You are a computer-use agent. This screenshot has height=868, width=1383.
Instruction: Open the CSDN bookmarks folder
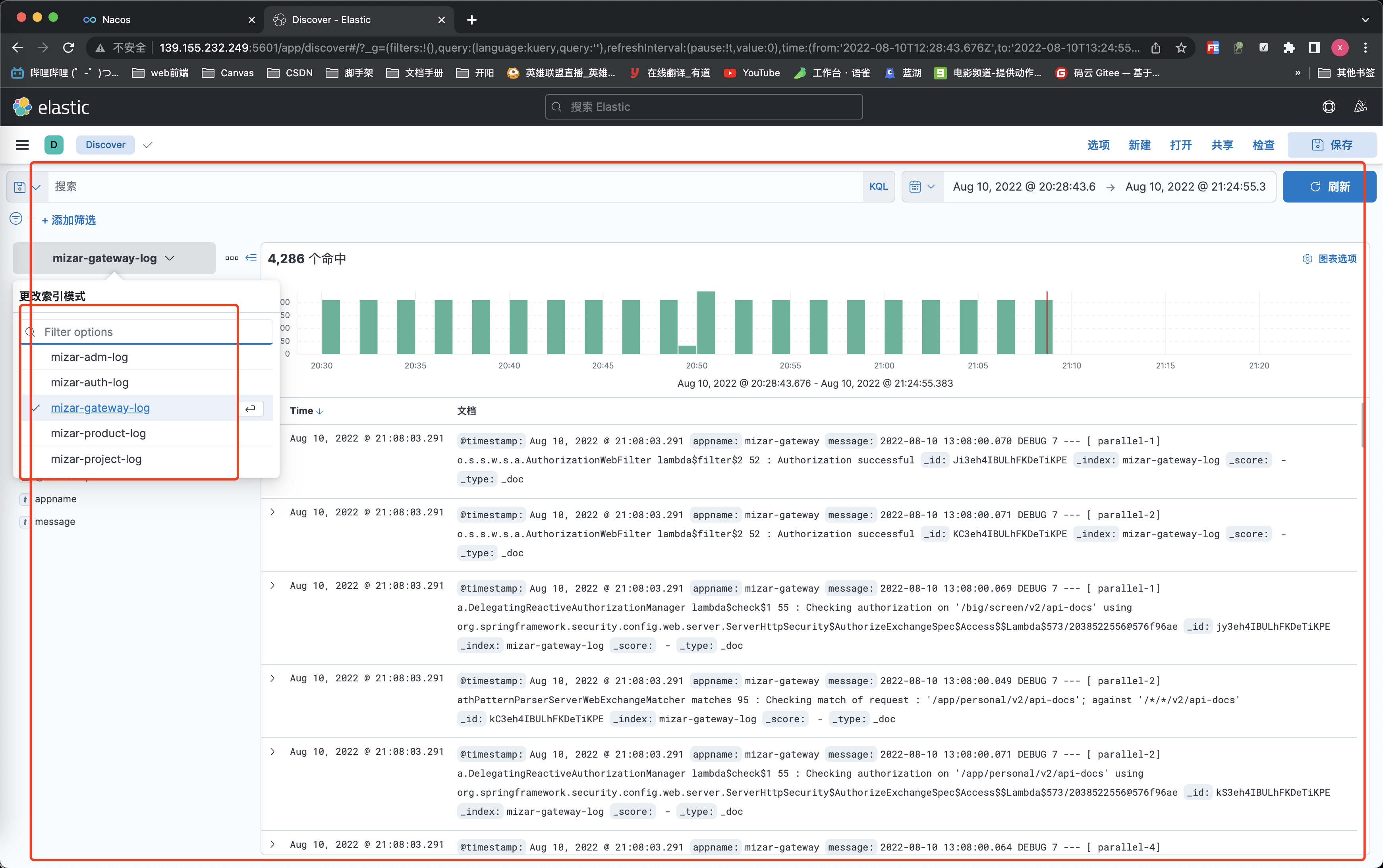290,73
